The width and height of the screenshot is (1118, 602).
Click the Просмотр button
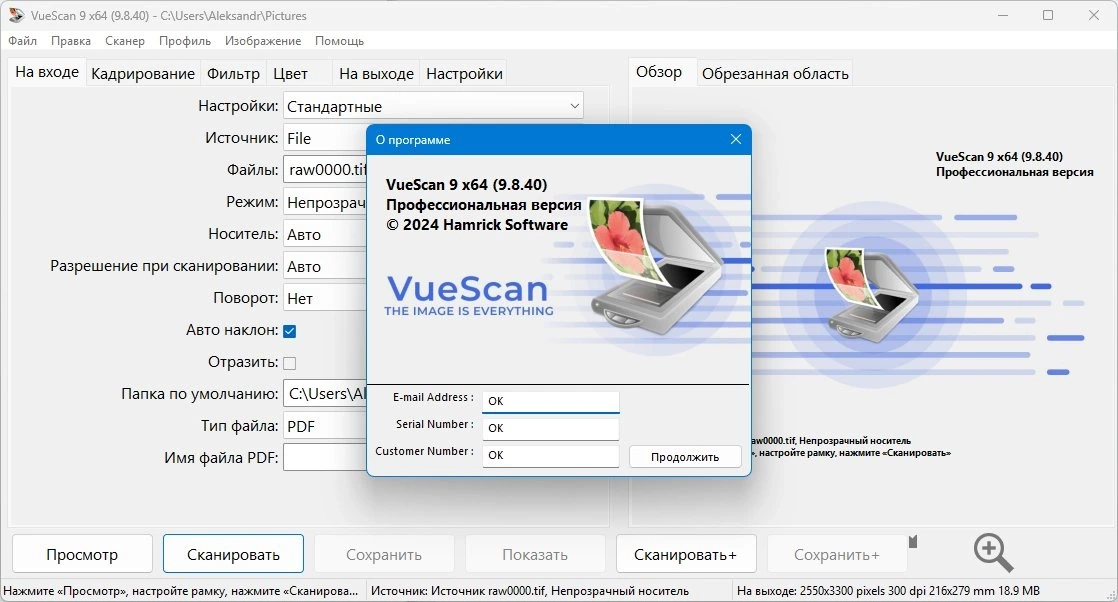82,554
